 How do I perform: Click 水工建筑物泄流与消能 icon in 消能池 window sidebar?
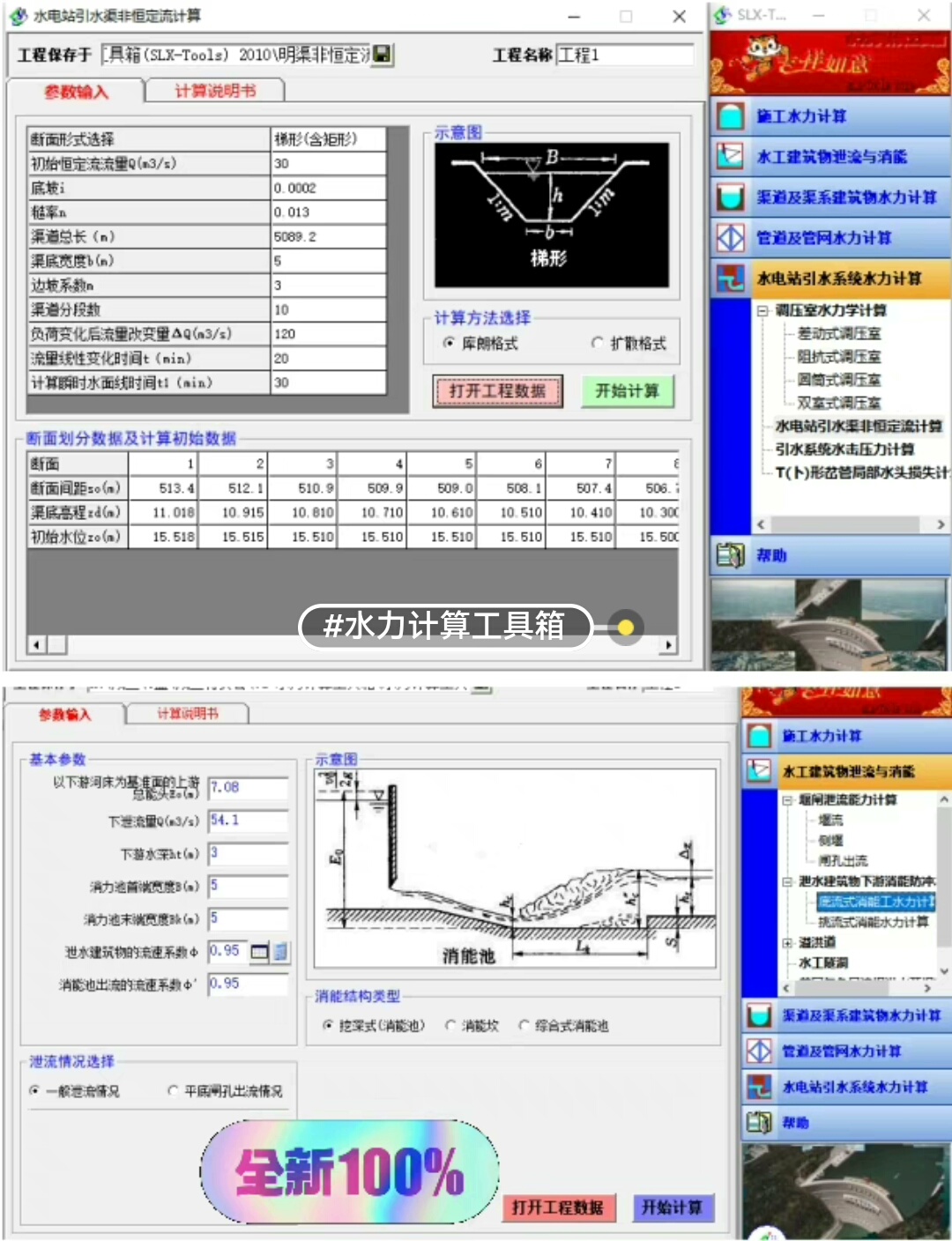[758, 771]
